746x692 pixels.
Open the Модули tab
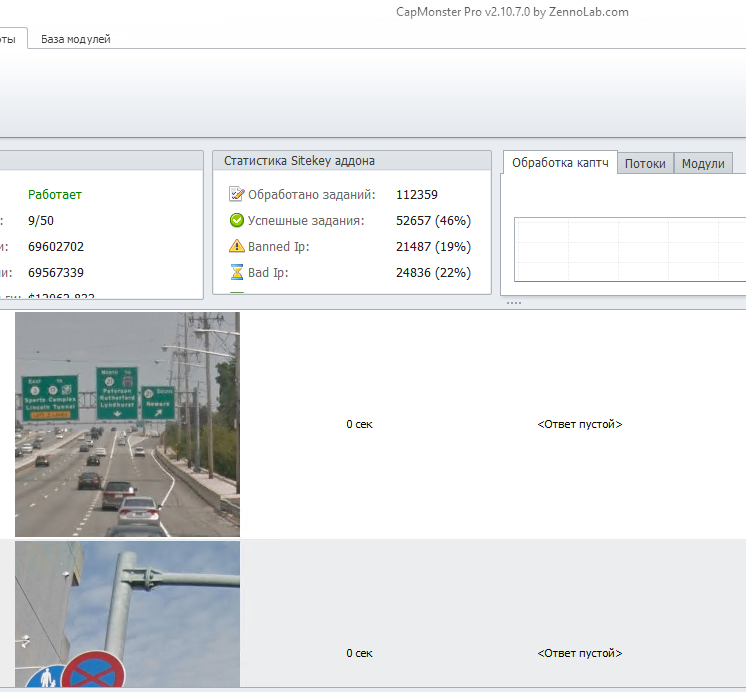[x=703, y=164]
